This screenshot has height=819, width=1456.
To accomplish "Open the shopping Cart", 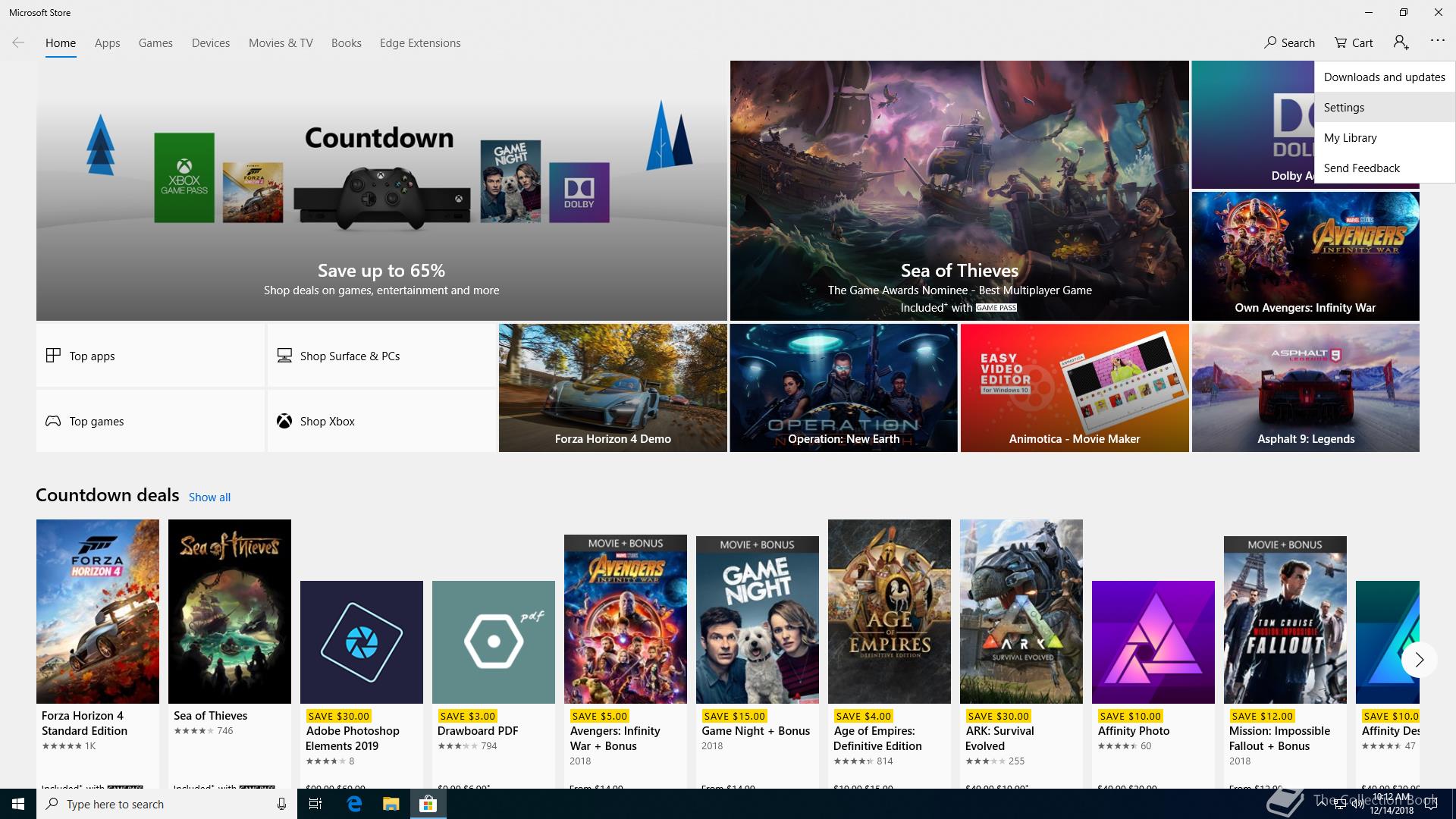I will click(x=1354, y=42).
